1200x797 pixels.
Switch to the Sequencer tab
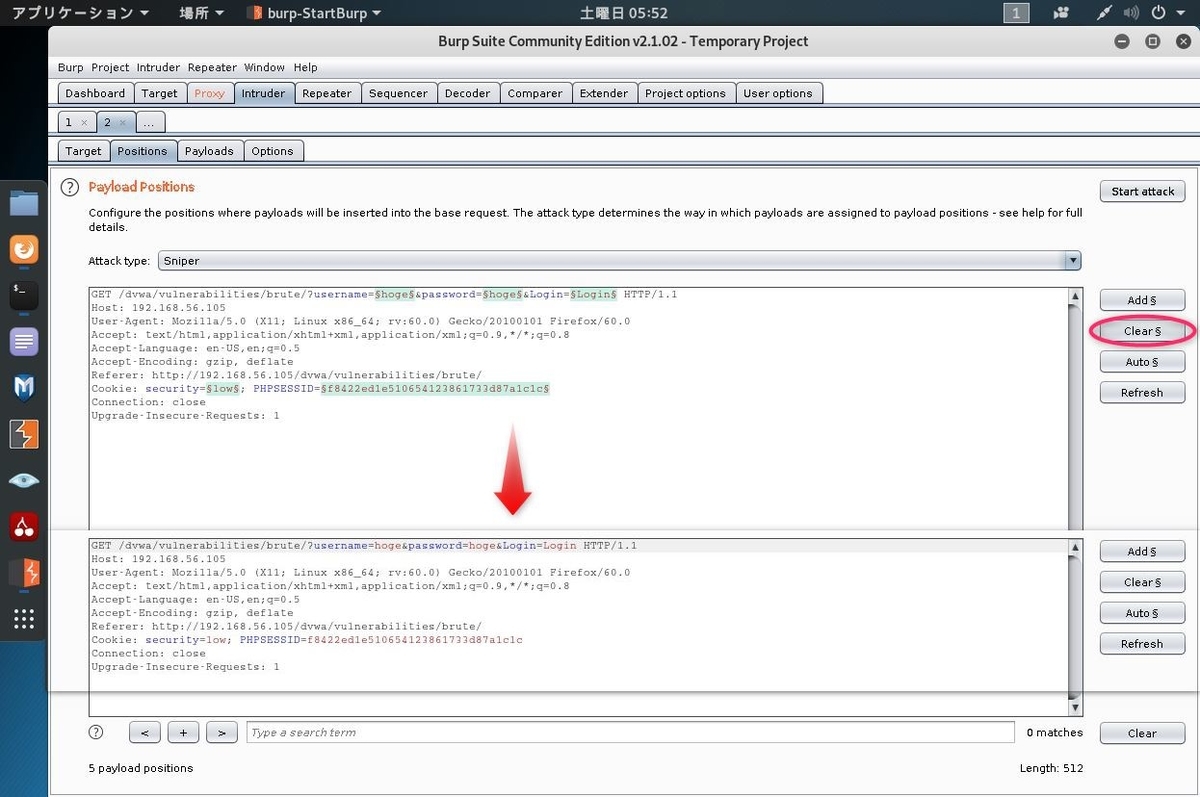[398, 93]
